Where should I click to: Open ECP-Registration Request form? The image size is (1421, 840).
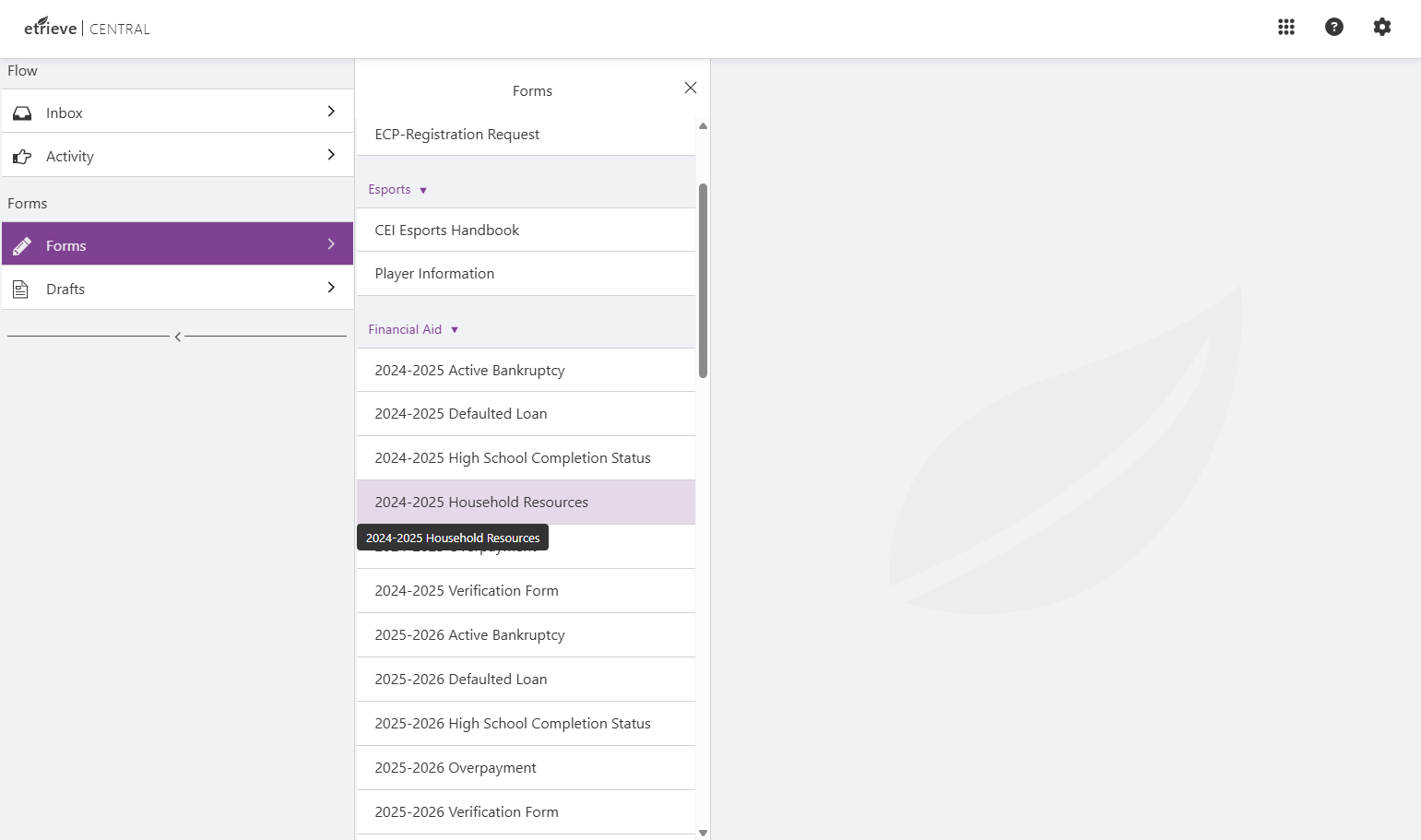(x=526, y=135)
